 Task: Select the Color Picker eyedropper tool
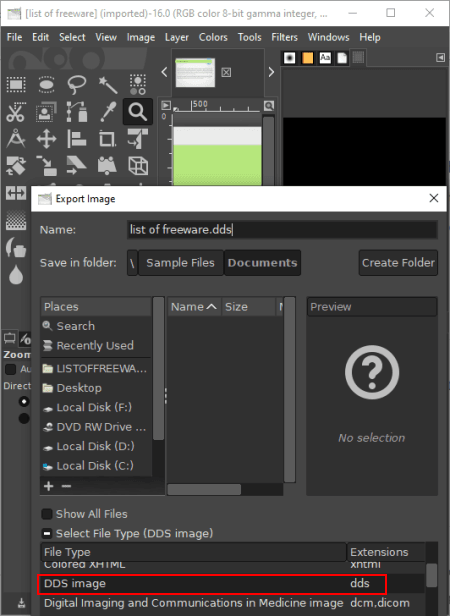(x=107, y=112)
